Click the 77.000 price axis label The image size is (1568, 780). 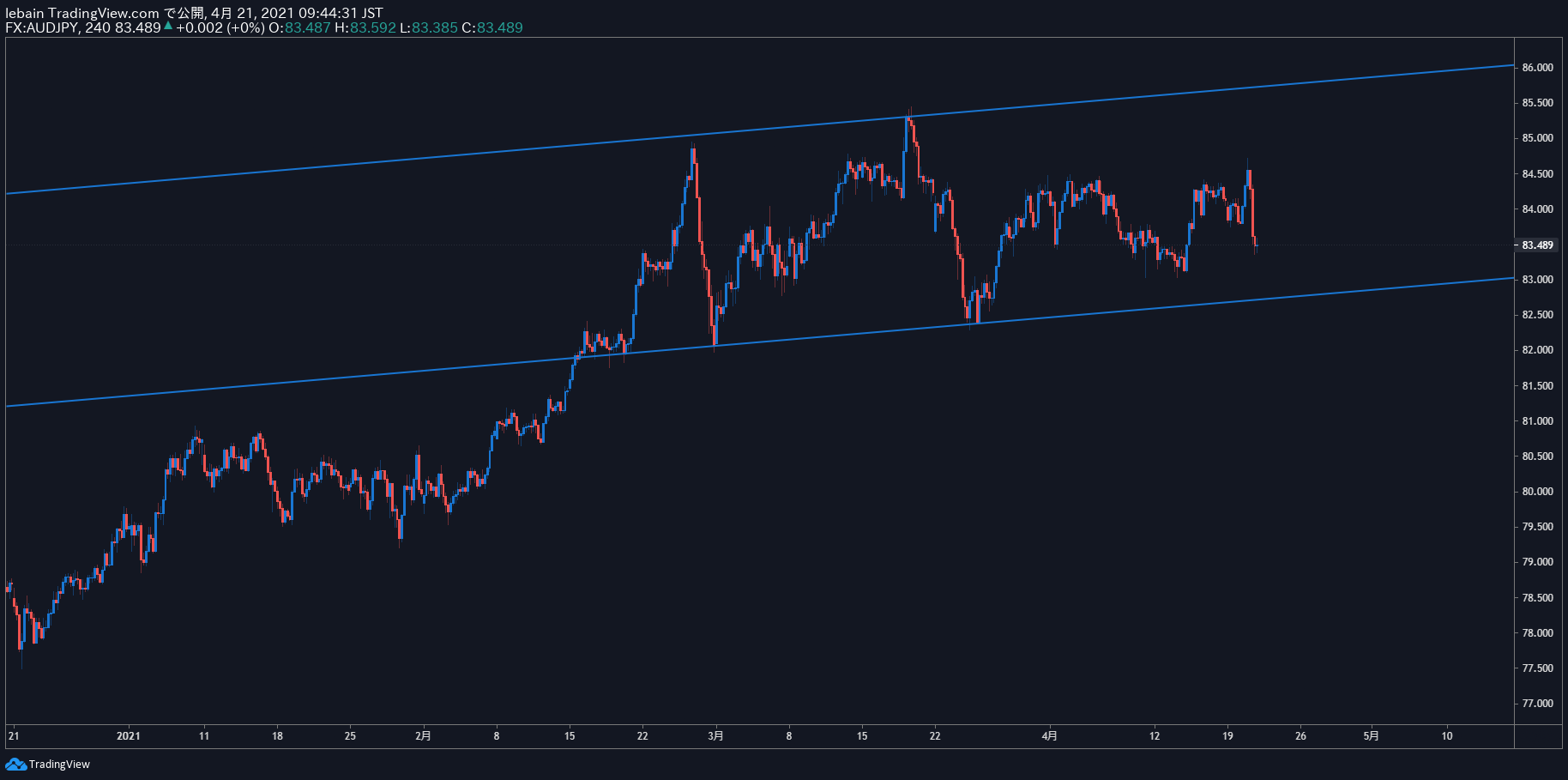pyautogui.click(x=1537, y=703)
